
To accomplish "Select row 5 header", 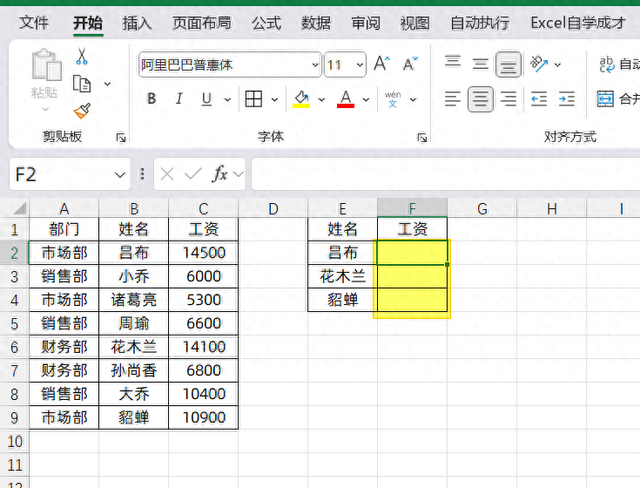I will coord(14,324).
